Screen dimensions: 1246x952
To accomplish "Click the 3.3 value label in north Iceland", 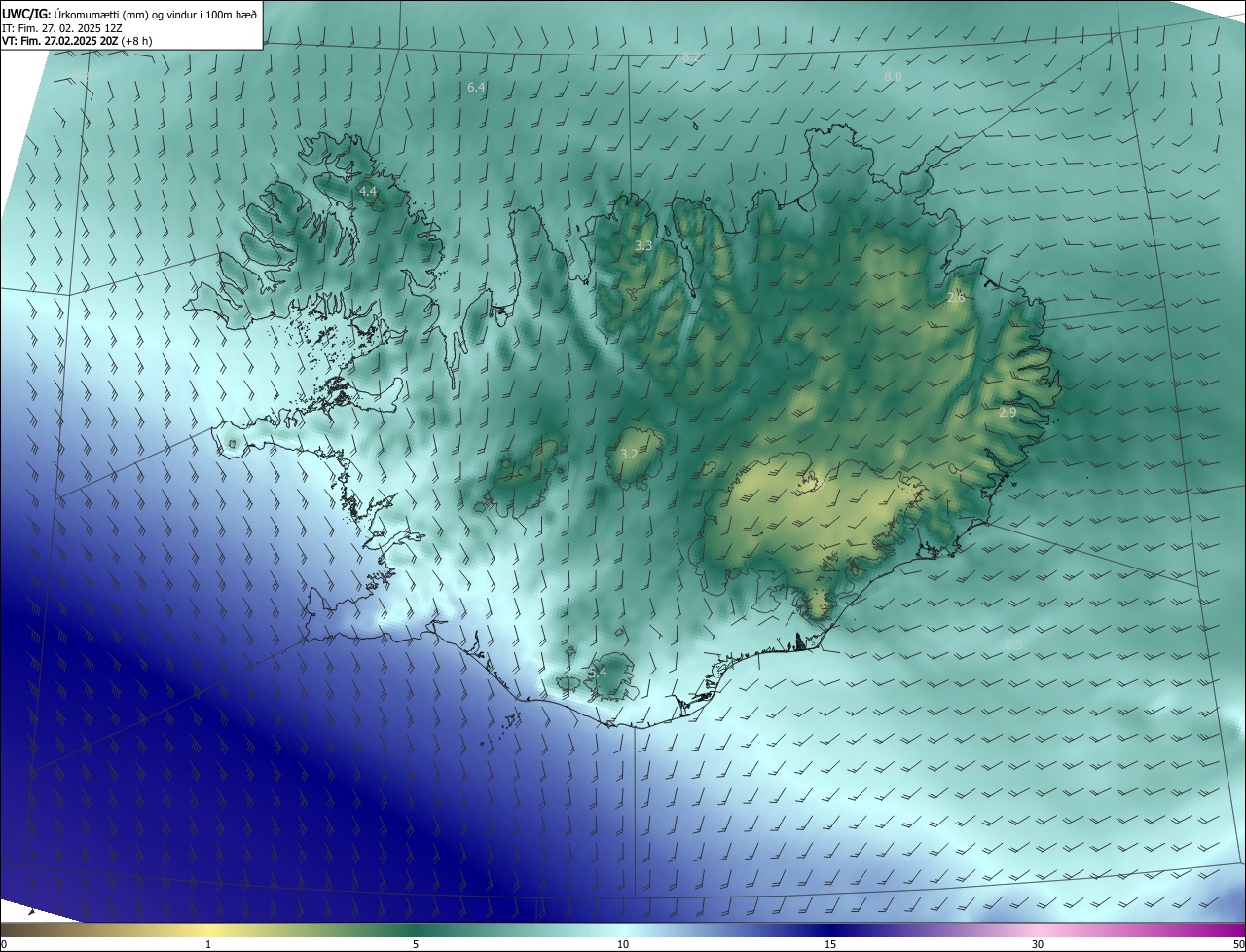I will [643, 246].
